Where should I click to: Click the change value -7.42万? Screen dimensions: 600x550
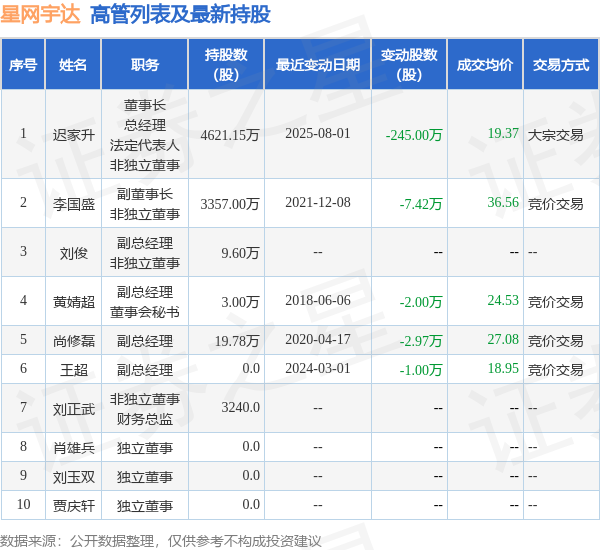point(421,204)
